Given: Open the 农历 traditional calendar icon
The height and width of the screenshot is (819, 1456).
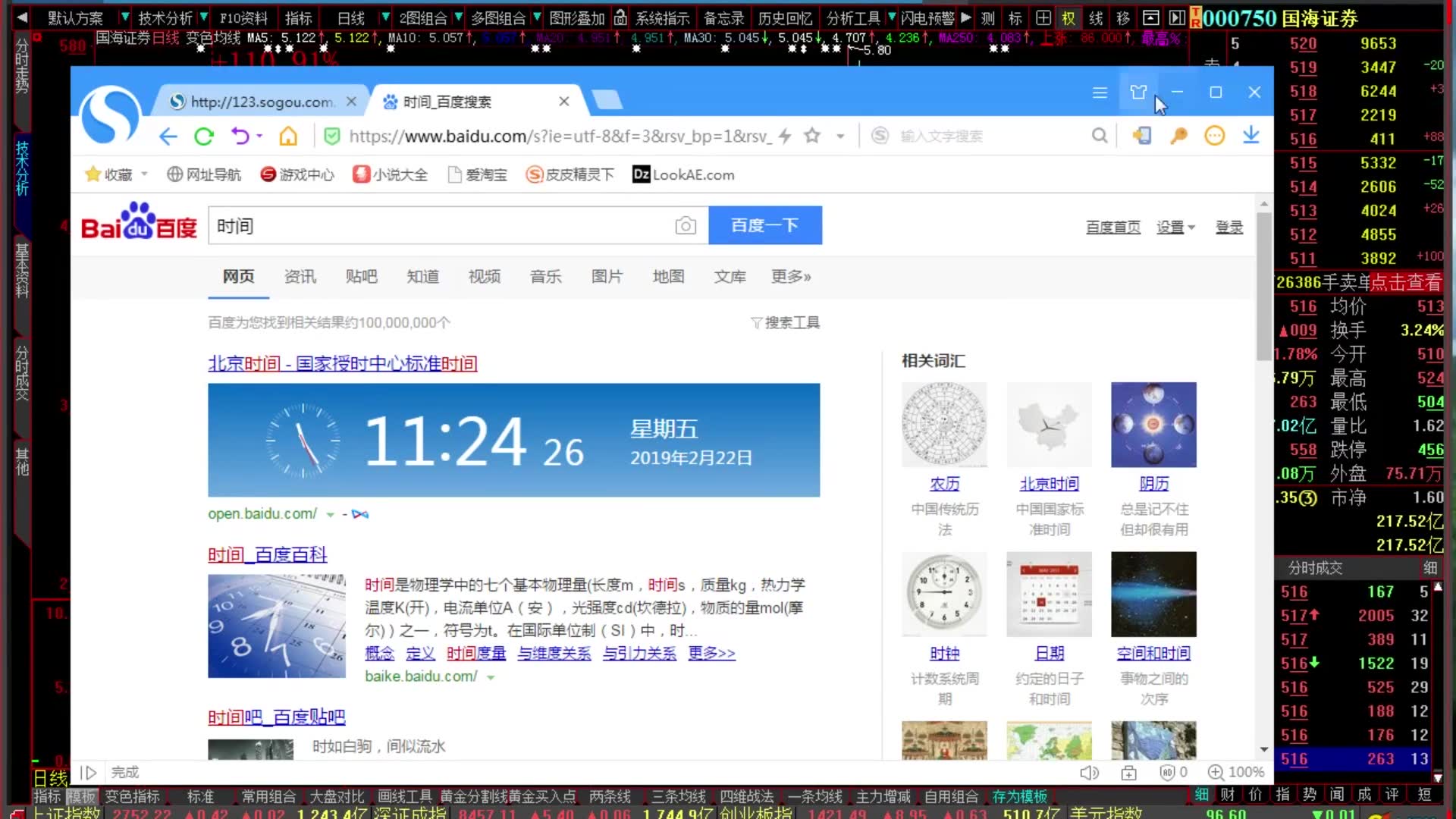Looking at the screenshot, I should [x=944, y=425].
